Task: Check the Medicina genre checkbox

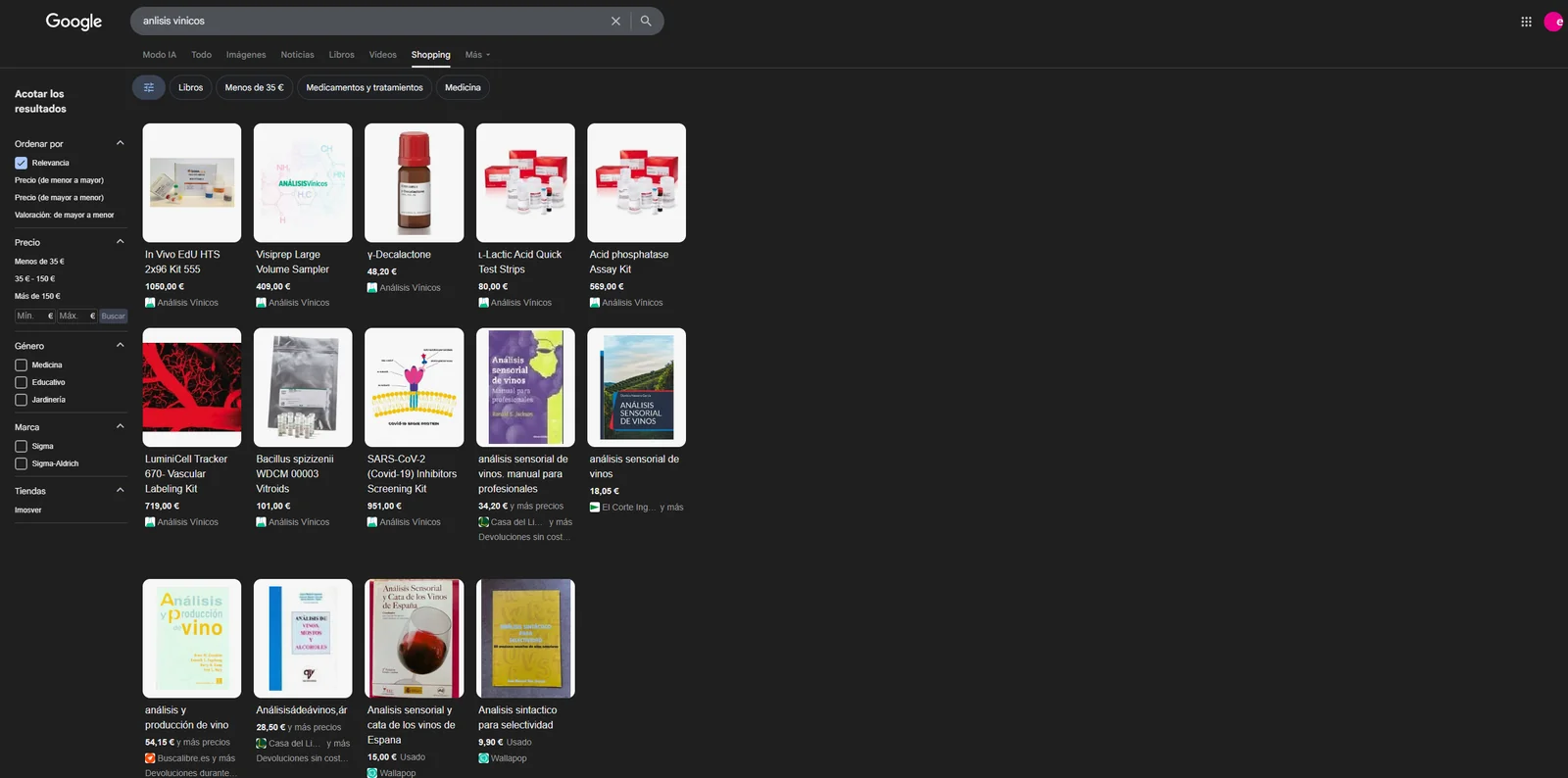Action: [x=21, y=365]
